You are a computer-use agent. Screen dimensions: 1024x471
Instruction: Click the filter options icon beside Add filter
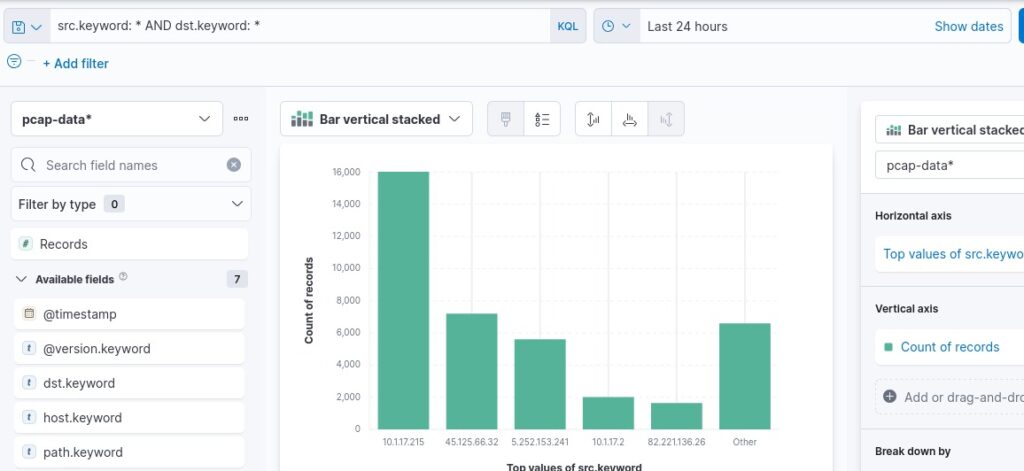(14, 62)
